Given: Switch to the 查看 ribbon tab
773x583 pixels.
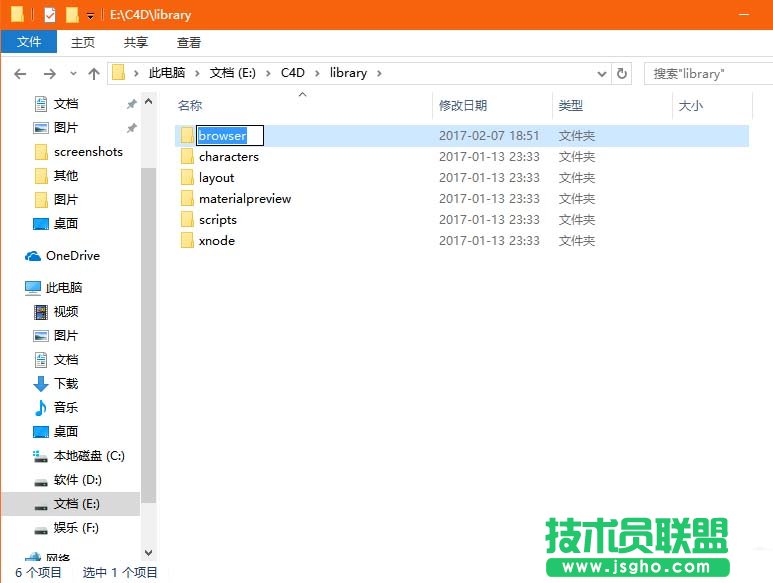Looking at the screenshot, I should point(189,42).
